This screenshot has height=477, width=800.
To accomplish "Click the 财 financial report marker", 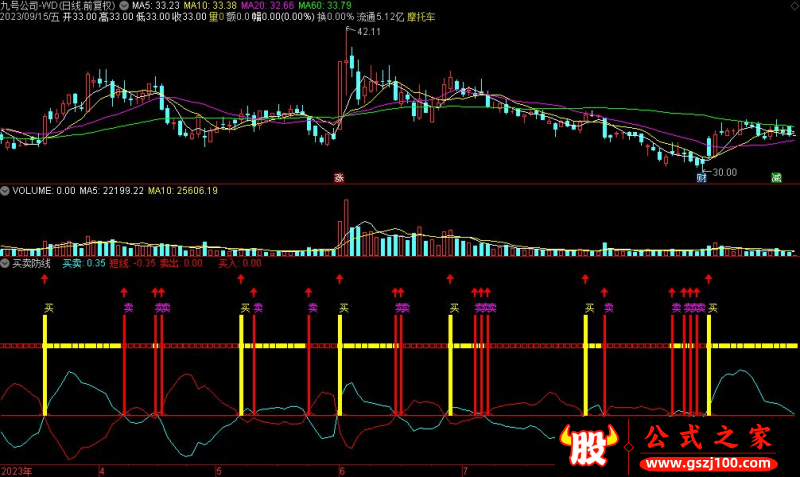I will [x=702, y=178].
